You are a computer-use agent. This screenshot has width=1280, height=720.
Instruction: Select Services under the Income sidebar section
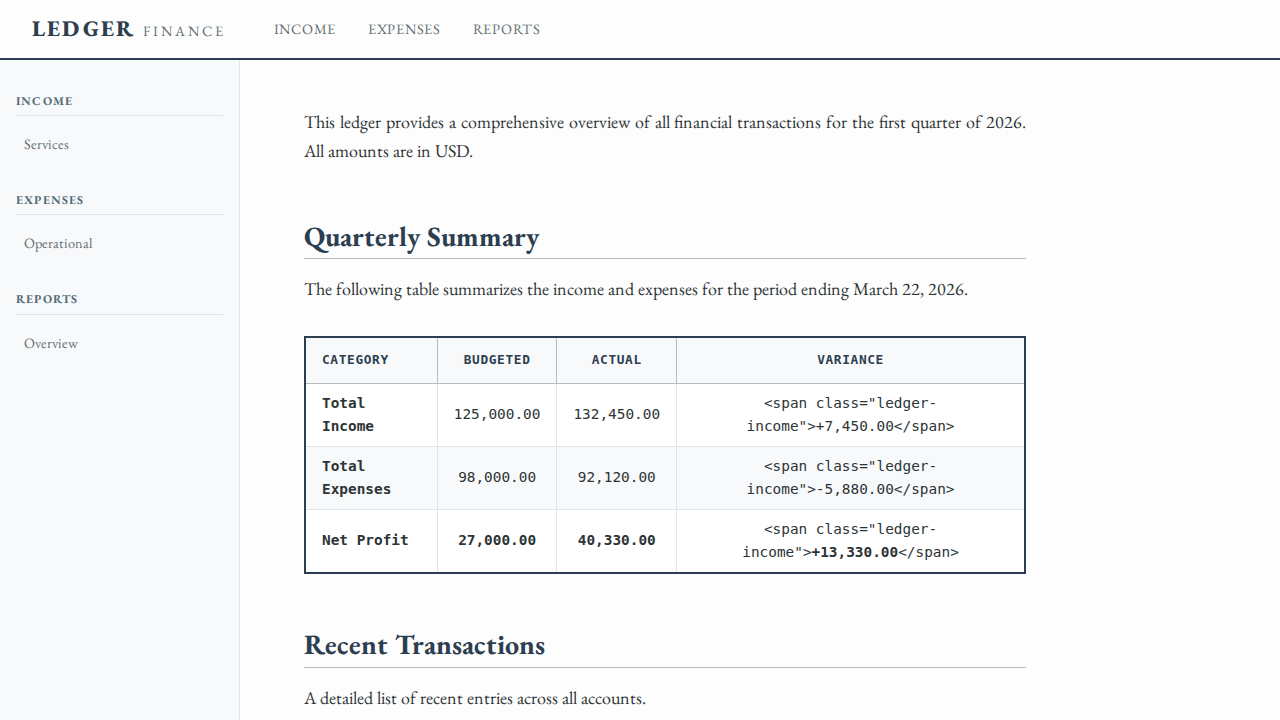click(x=46, y=144)
